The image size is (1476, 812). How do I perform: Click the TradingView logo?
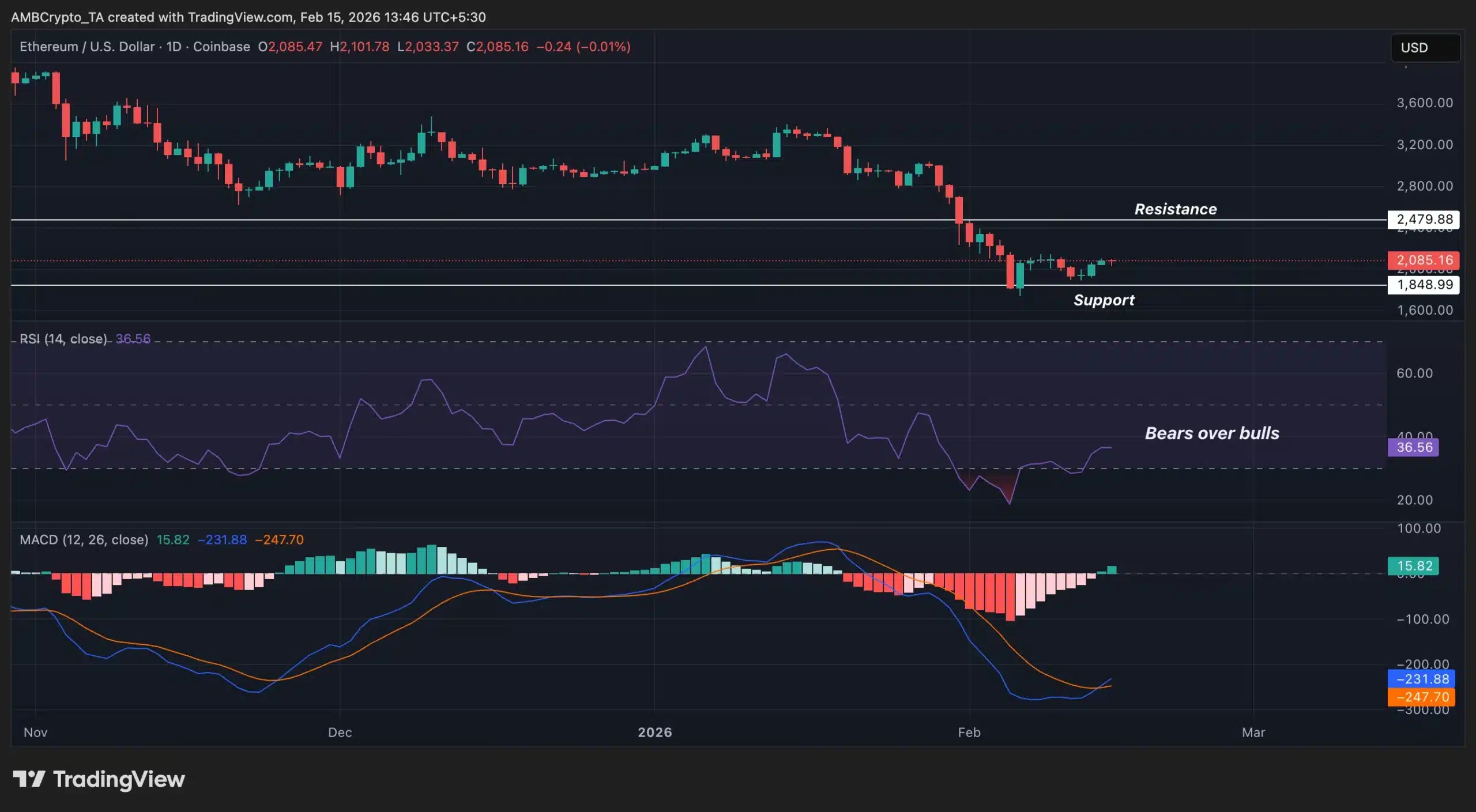[x=98, y=780]
